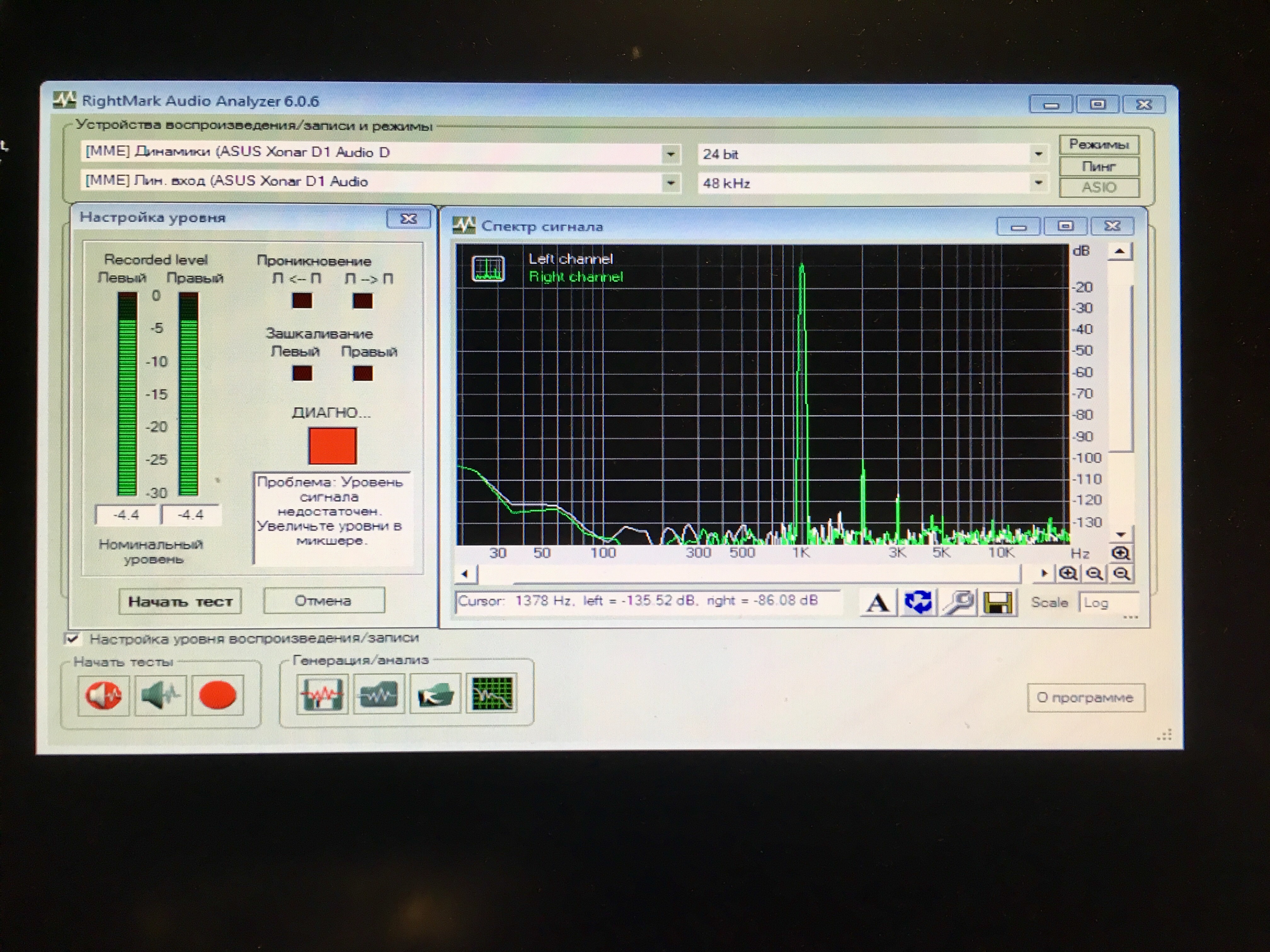
Task: Toggle the Настройка уровня воспроизведения/записи checkbox
Action: (73, 639)
